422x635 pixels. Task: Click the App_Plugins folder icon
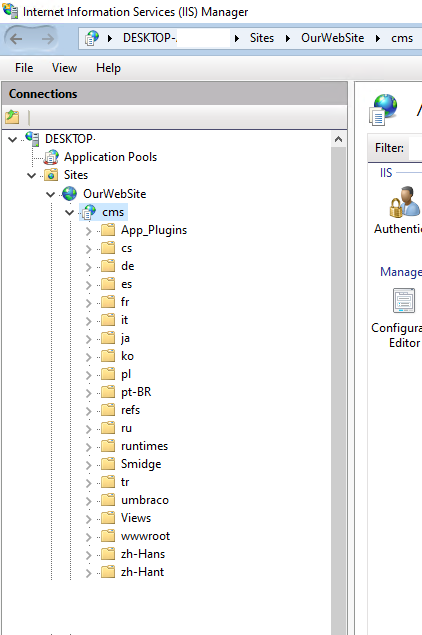pyautogui.click(x=108, y=230)
